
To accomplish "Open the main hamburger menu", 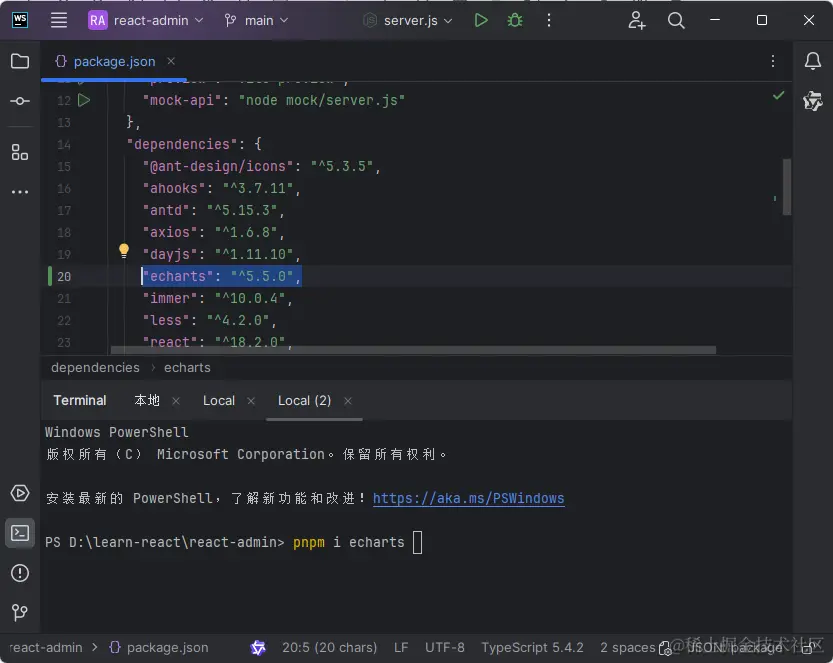I will (x=58, y=20).
